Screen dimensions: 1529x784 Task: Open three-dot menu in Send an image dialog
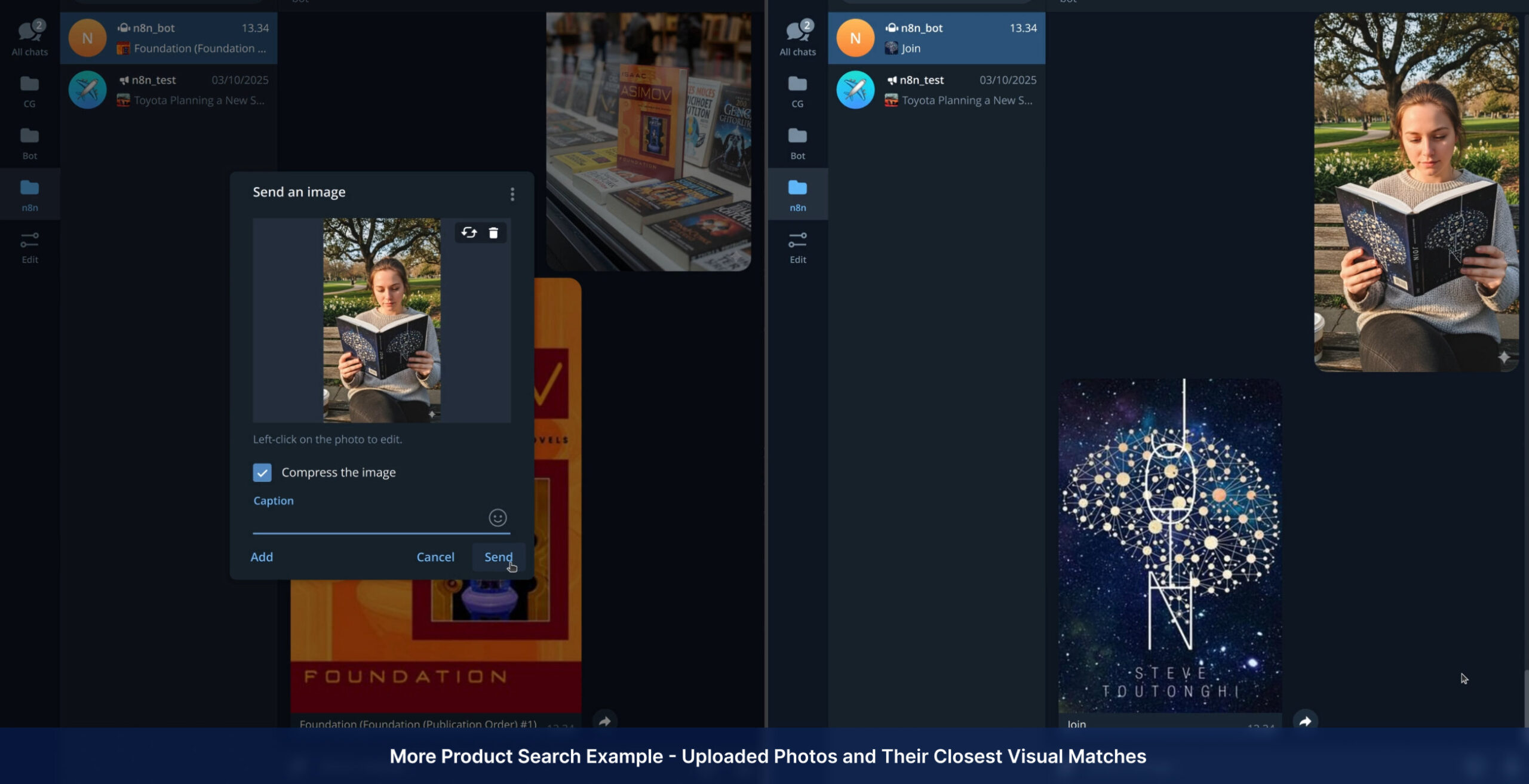click(x=512, y=193)
